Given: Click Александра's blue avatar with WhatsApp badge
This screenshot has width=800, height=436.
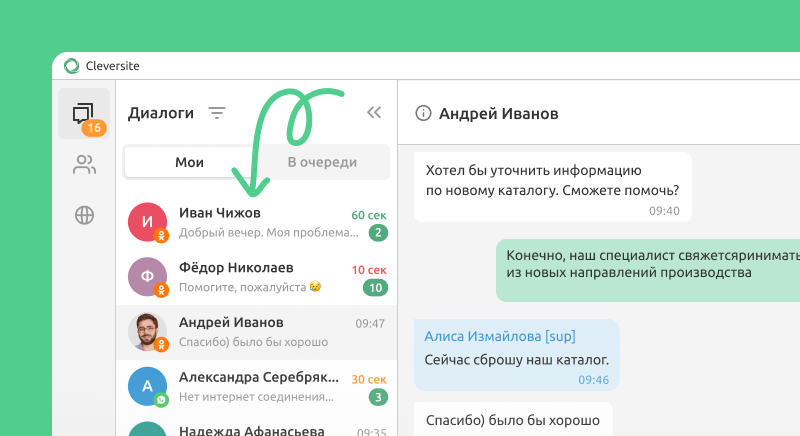Looking at the screenshot, I should [x=147, y=386].
